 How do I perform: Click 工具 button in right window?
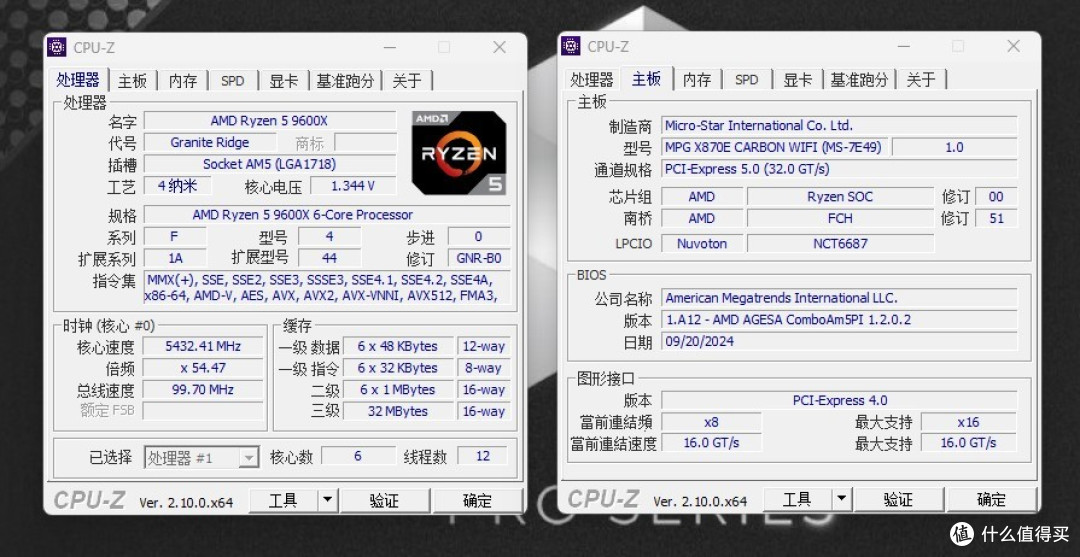pyautogui.click(x=797, y=499)
